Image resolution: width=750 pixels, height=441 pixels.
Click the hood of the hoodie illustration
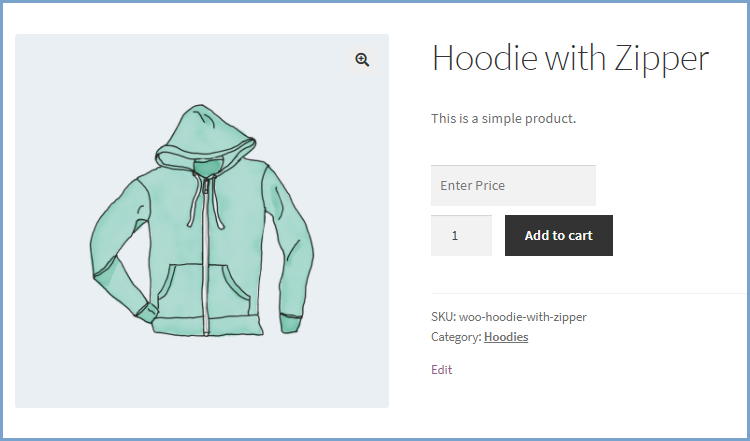pos(206,134)
